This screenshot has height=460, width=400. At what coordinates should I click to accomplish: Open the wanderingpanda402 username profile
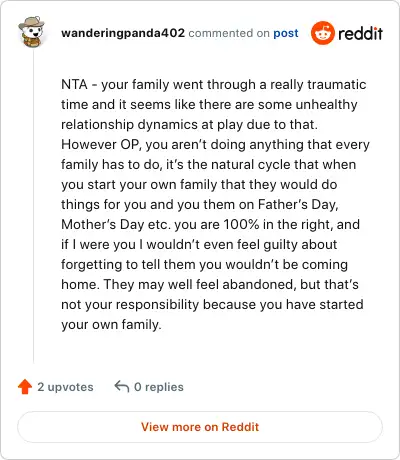(123, 33)
